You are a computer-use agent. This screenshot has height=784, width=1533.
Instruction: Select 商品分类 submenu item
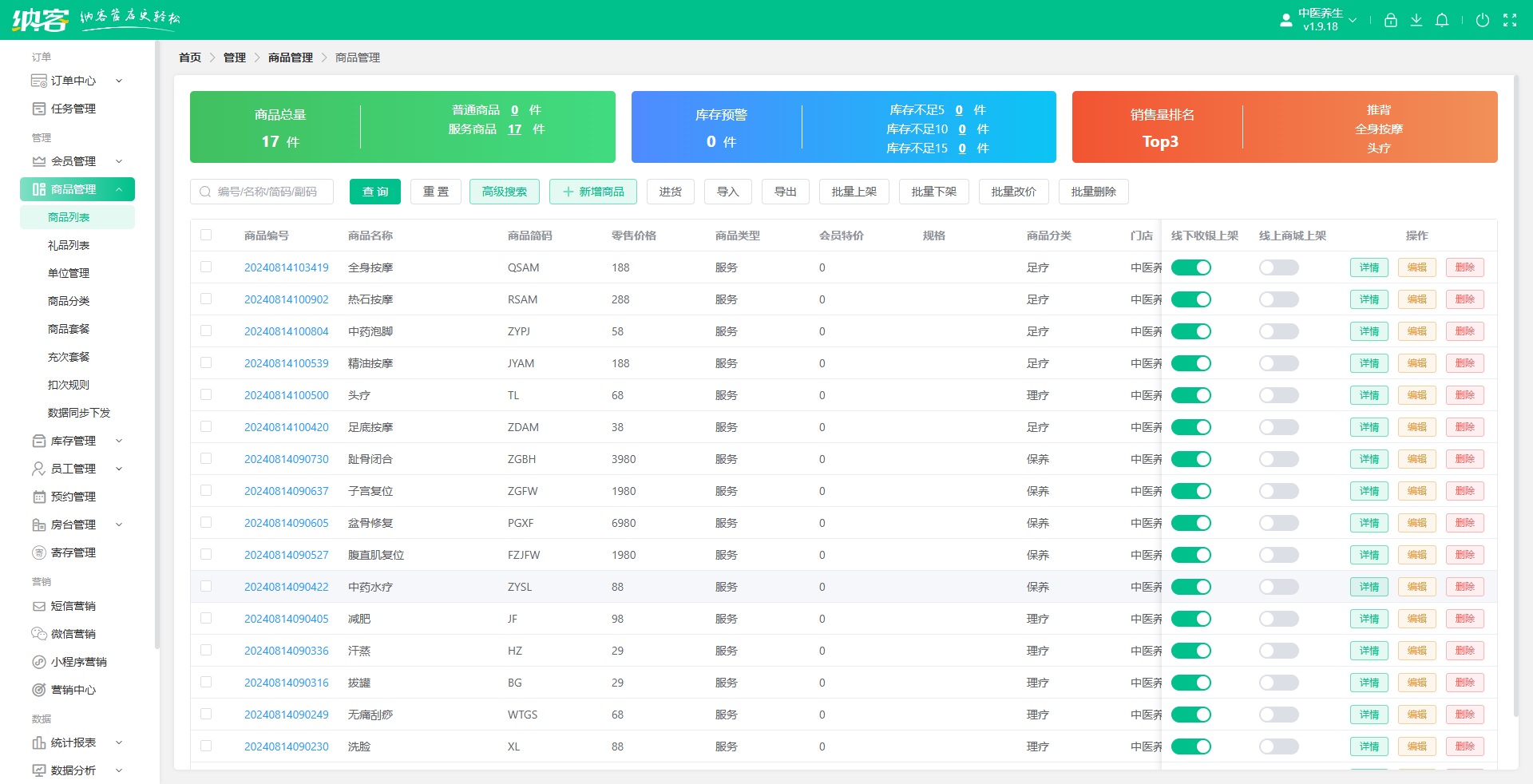(69, 301)
